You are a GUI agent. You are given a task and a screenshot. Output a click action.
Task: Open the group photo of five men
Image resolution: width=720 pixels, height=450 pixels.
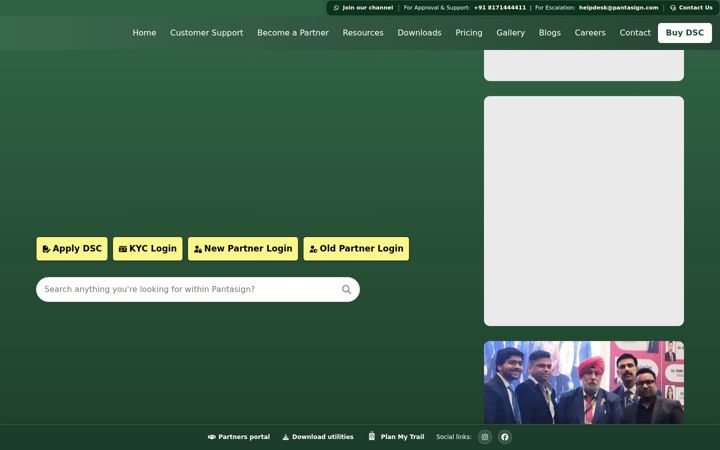(584, 382)
